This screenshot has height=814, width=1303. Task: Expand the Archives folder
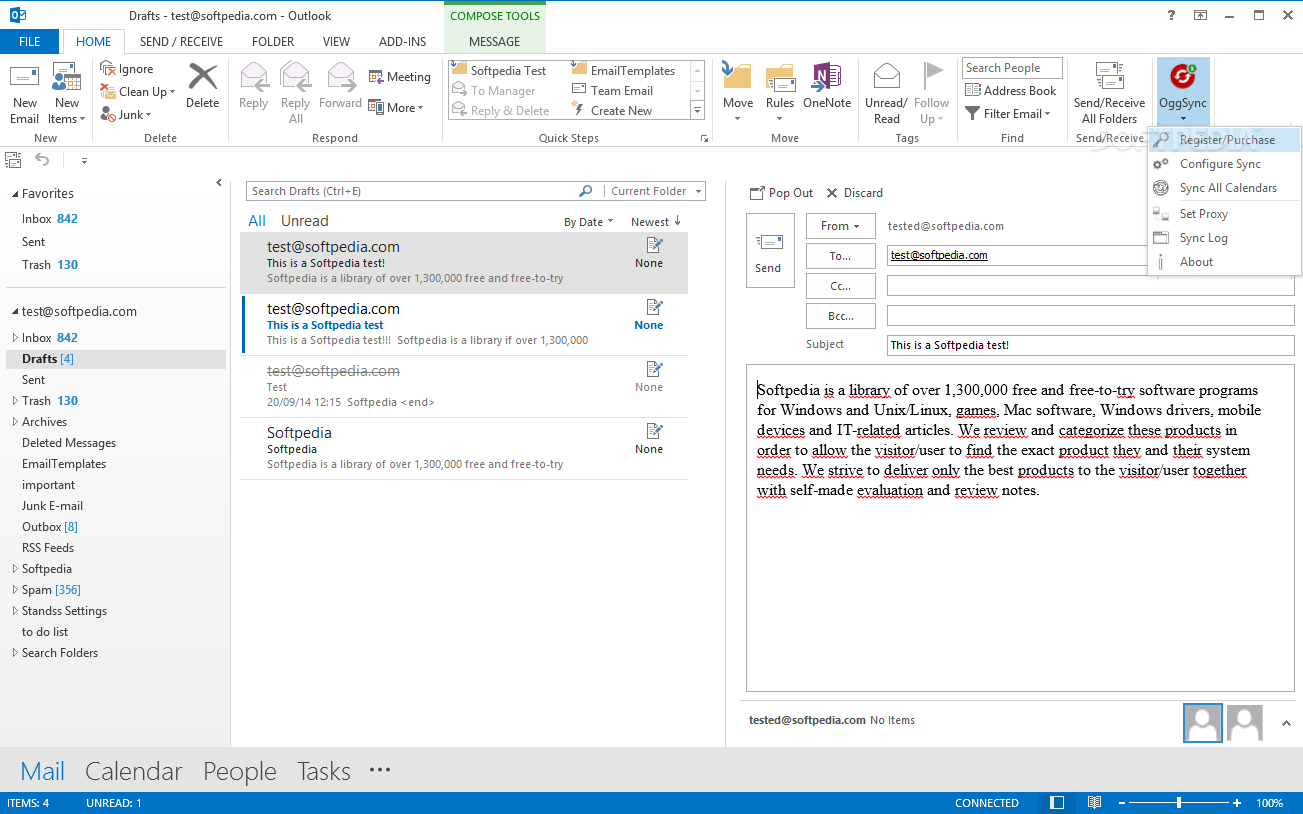coord(15,422)
